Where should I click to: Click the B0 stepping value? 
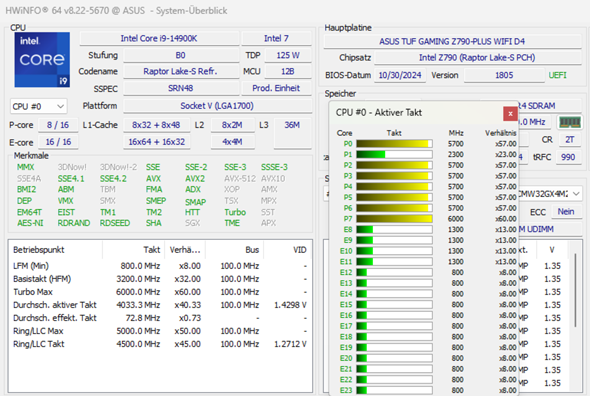click(x=181, y=55)
